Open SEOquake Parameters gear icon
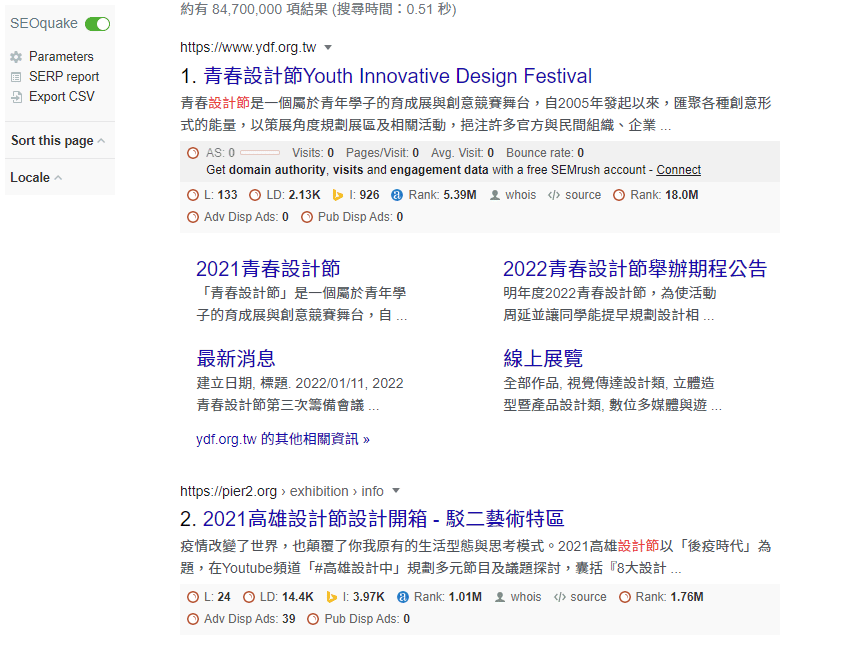 tap(16, 57)
